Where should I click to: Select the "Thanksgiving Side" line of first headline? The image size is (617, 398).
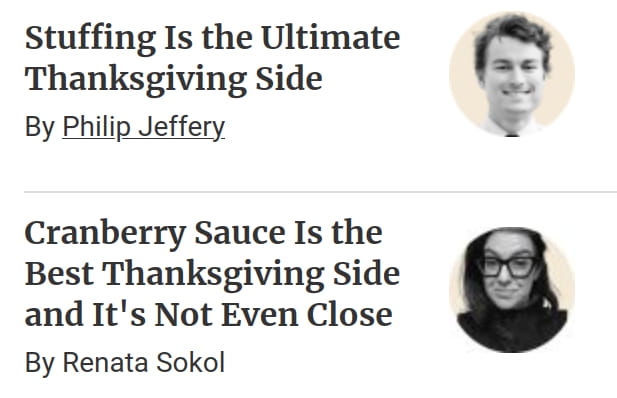click(x=174, y=80)
